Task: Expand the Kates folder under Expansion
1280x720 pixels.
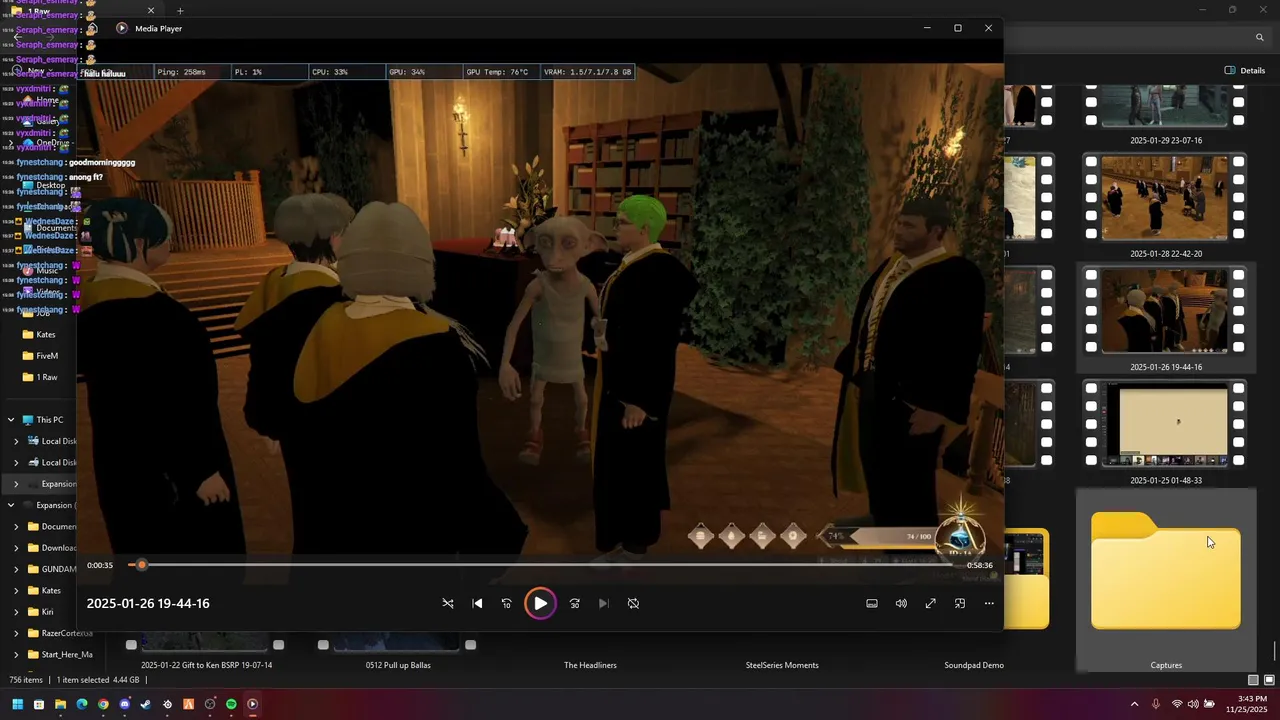Action: tap(15, 590)
